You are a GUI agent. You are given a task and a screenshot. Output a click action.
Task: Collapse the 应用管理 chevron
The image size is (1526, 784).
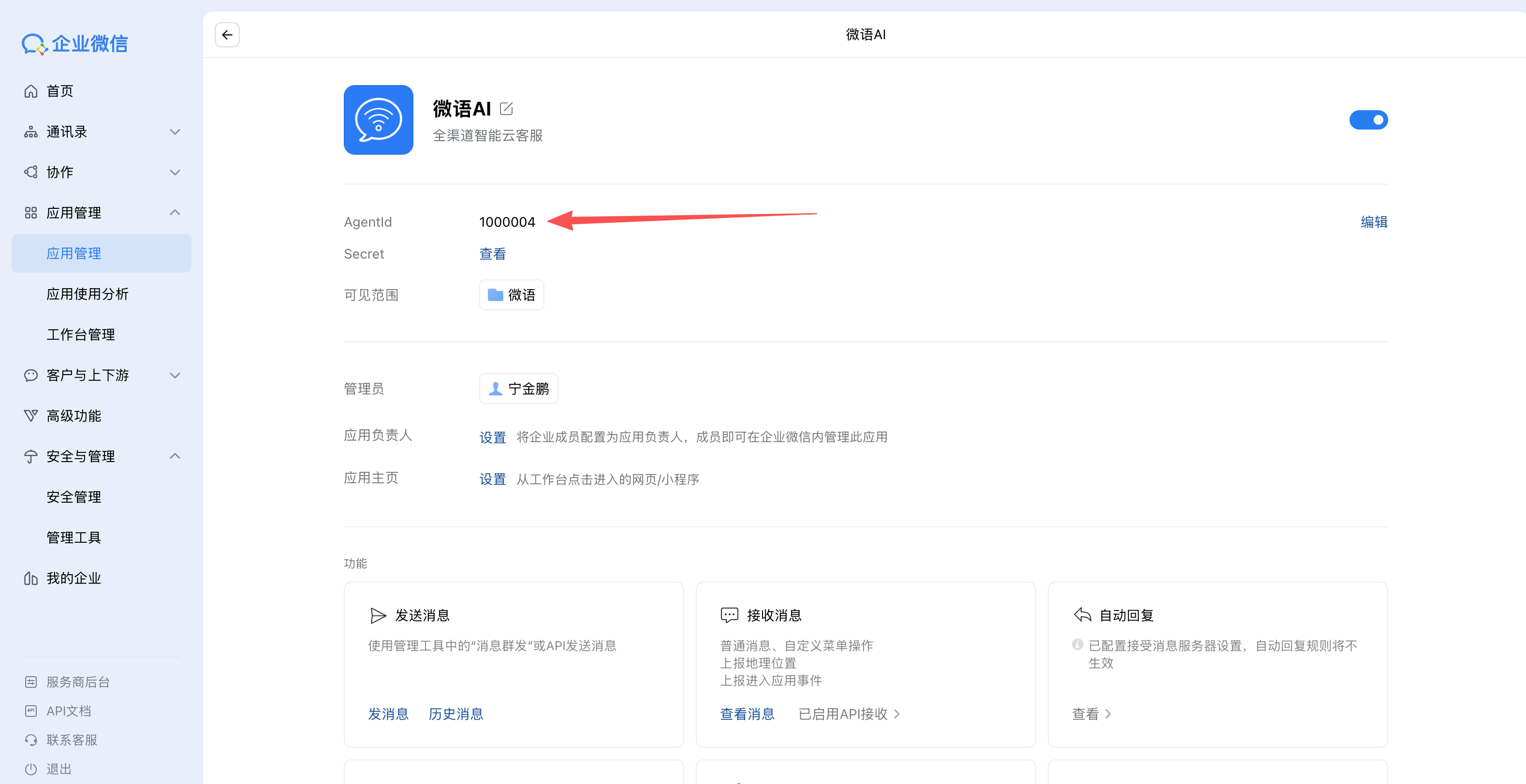pyautogui.click(x=175, y=212)
